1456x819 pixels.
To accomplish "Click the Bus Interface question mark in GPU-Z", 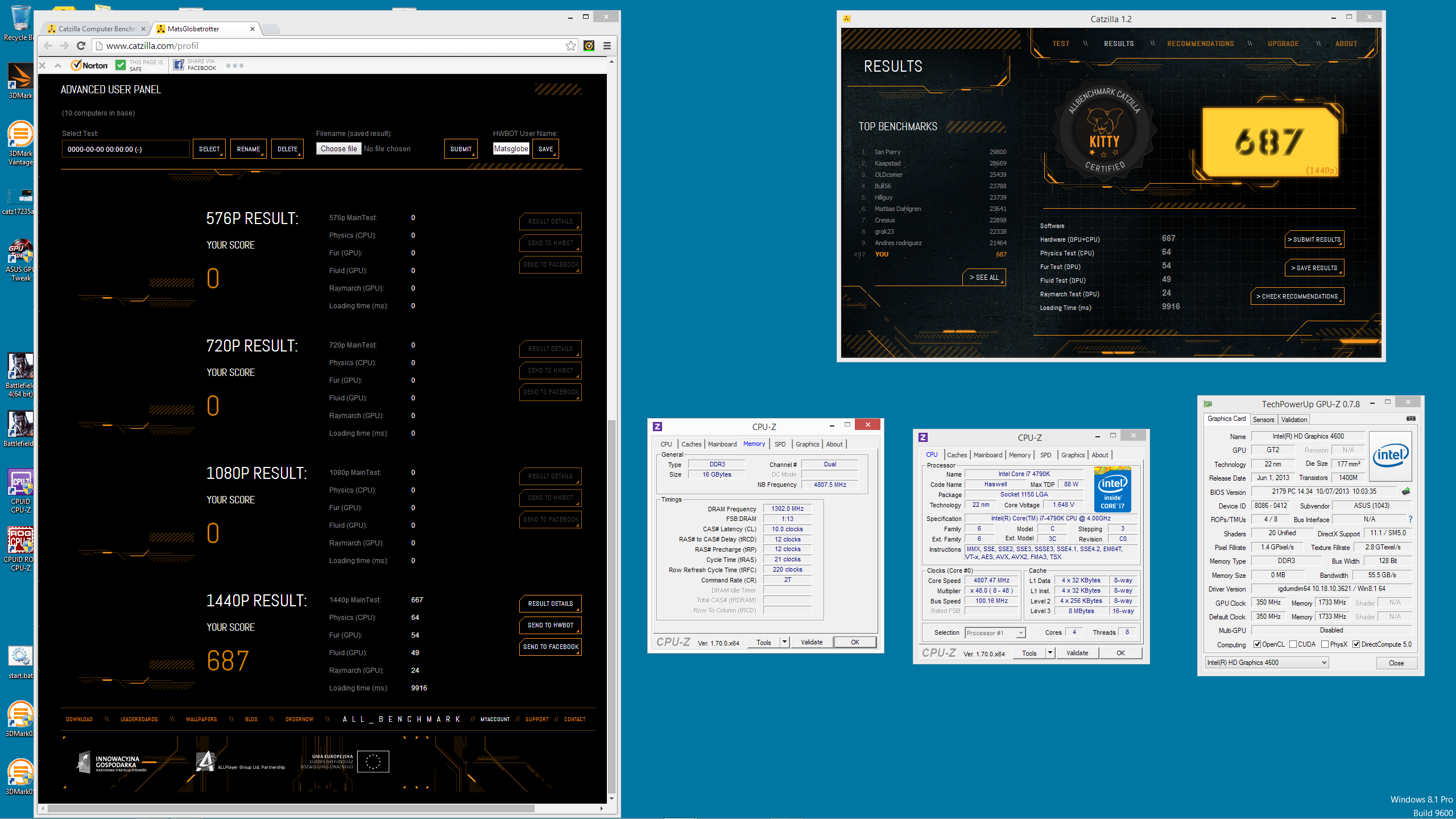I will click(1410, 519).
